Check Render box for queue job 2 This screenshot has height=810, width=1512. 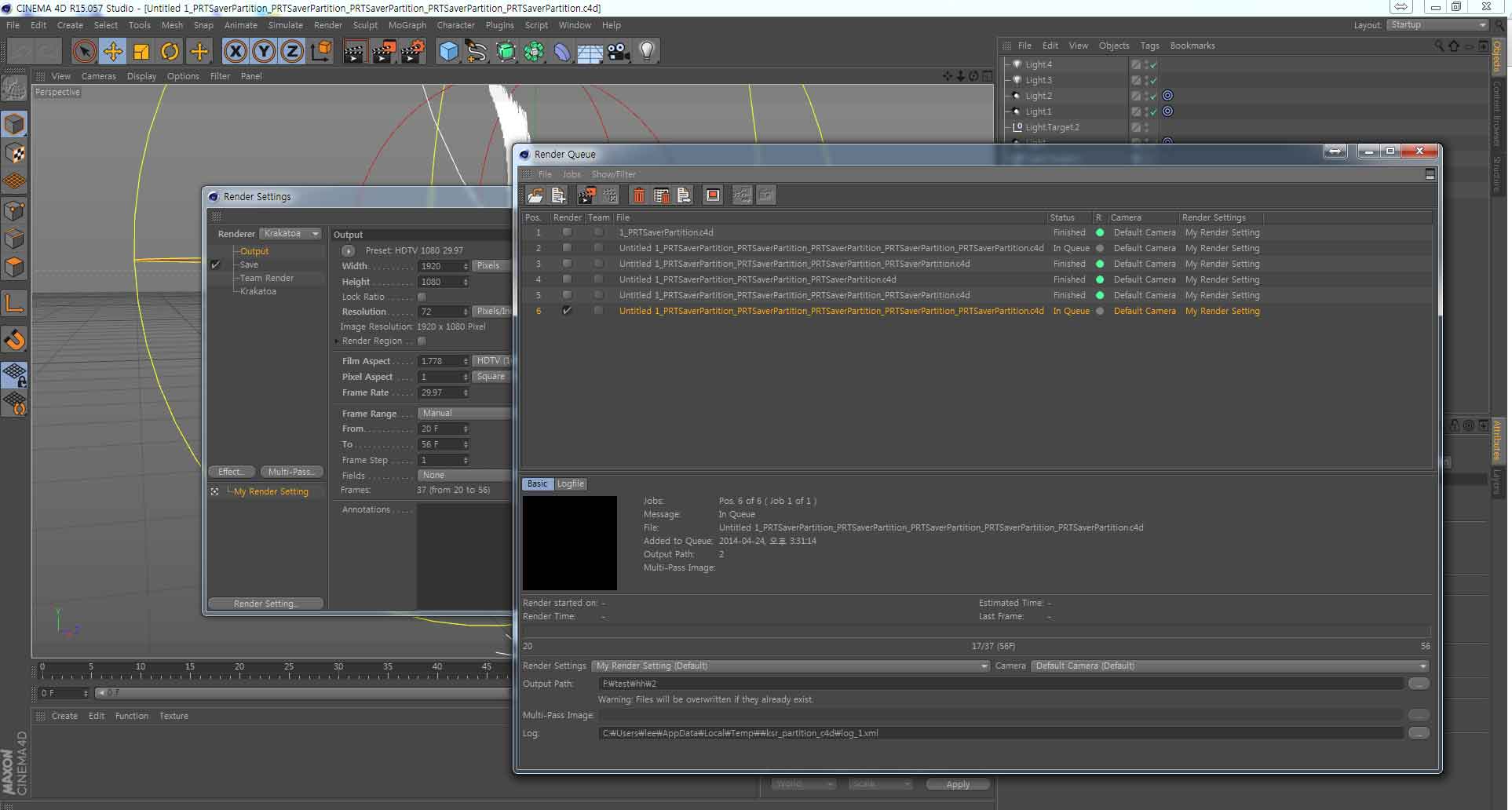tap(567, 248)
